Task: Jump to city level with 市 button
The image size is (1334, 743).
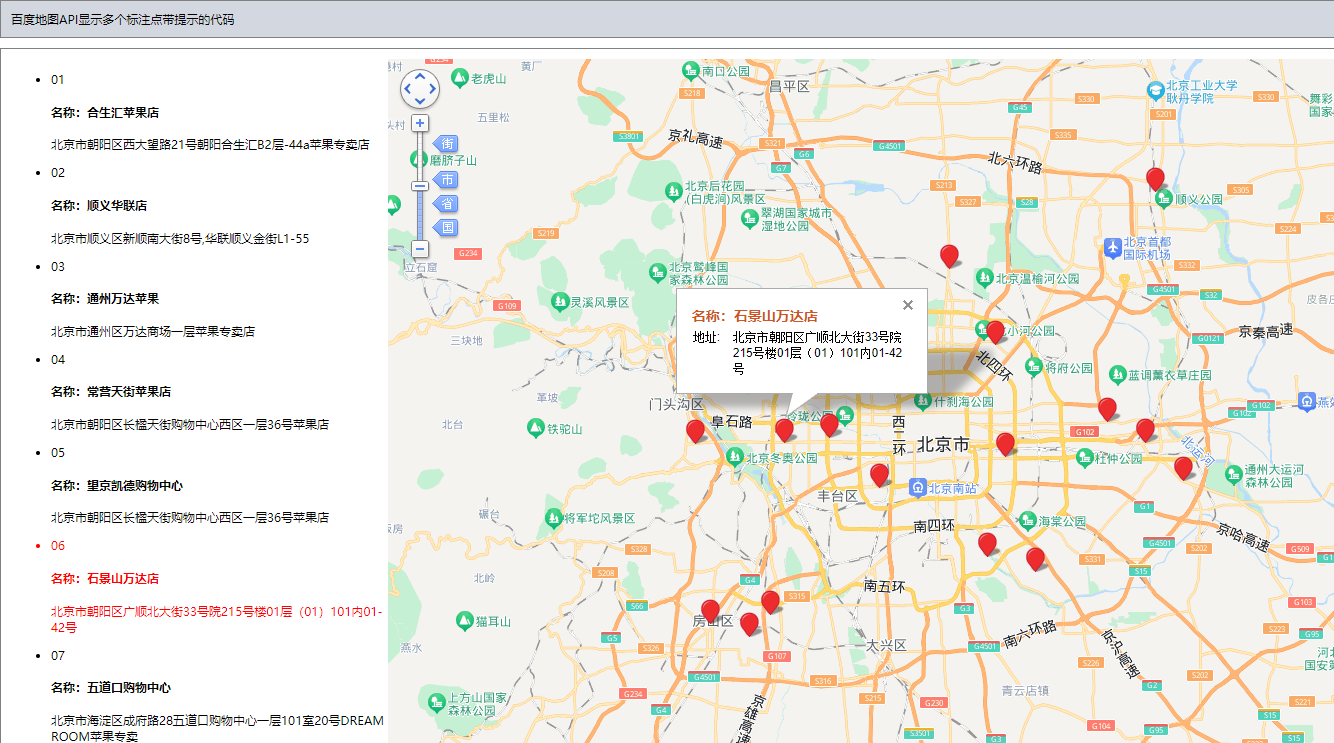Action: coord(445,180)
